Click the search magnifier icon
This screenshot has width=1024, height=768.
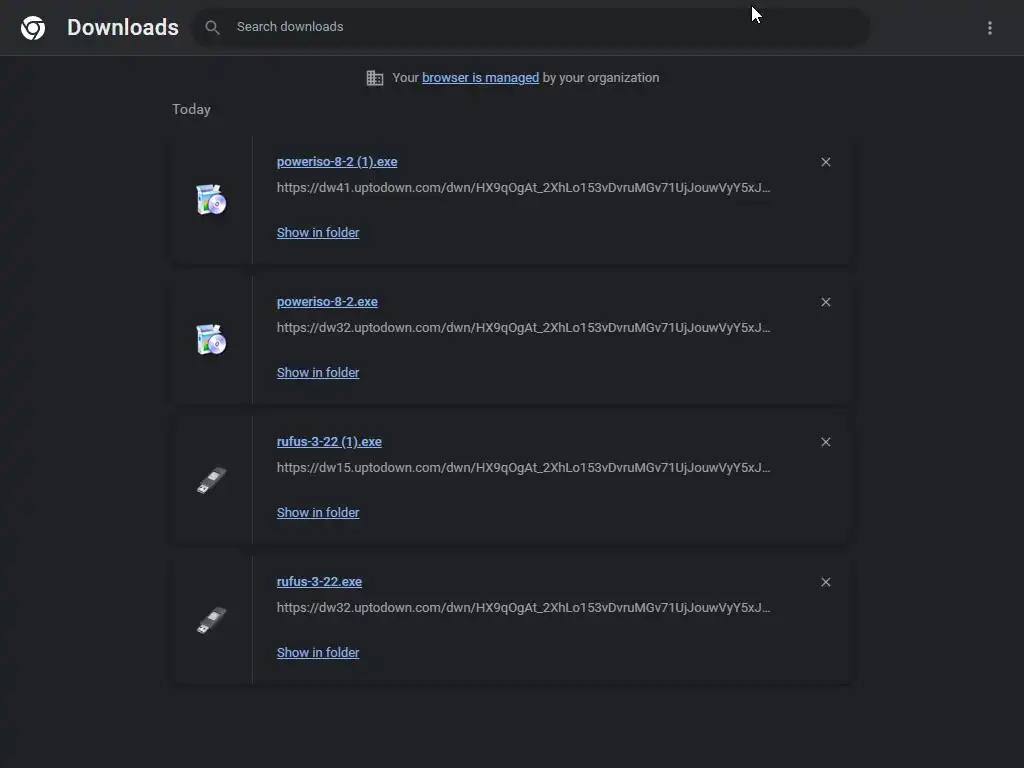tap(212, 28)
